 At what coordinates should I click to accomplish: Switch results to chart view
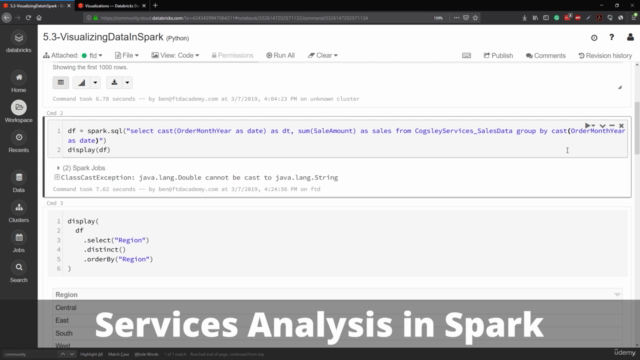(82, 82)
